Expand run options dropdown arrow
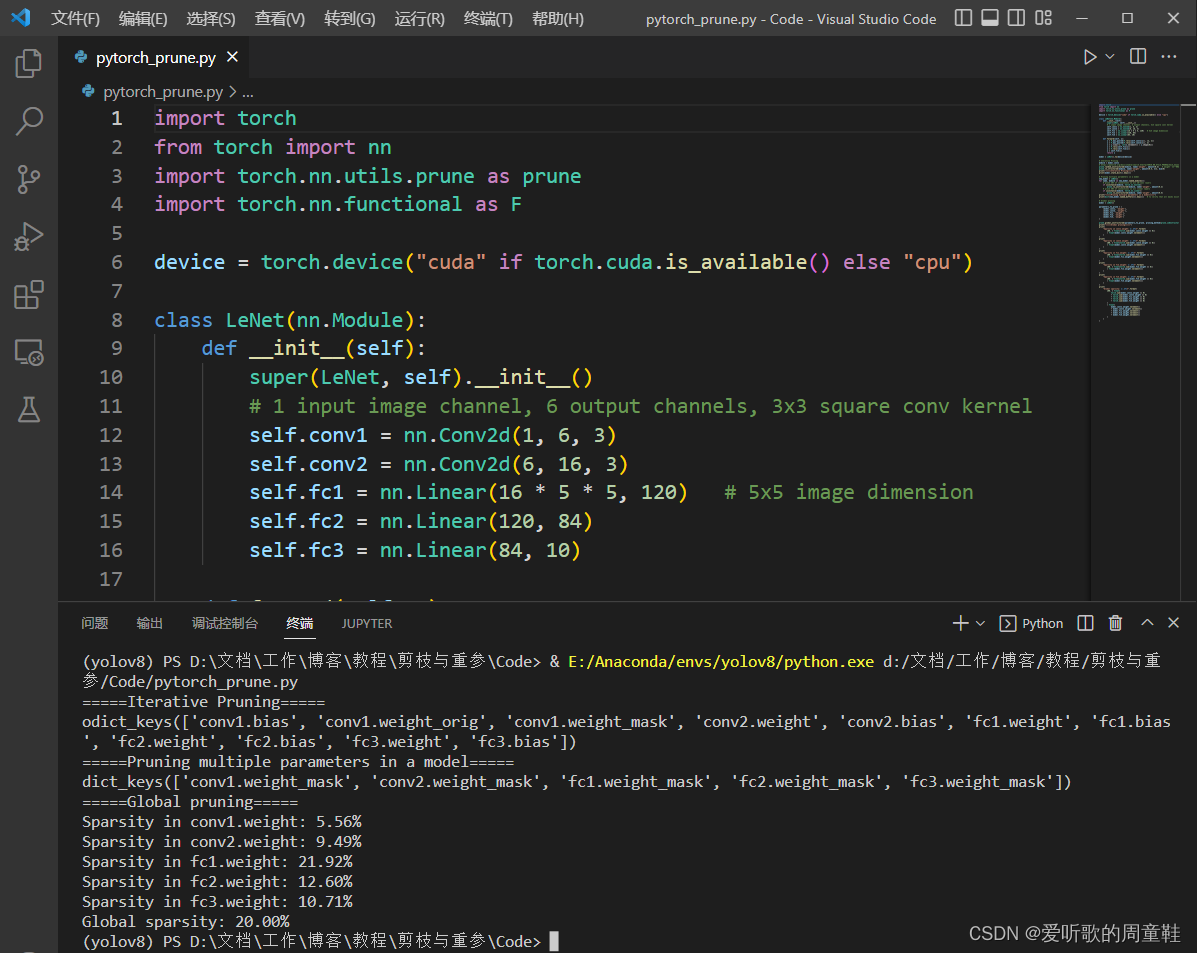The width and height of the screenshot is (1197, 953). click(x=1110, y=57)
